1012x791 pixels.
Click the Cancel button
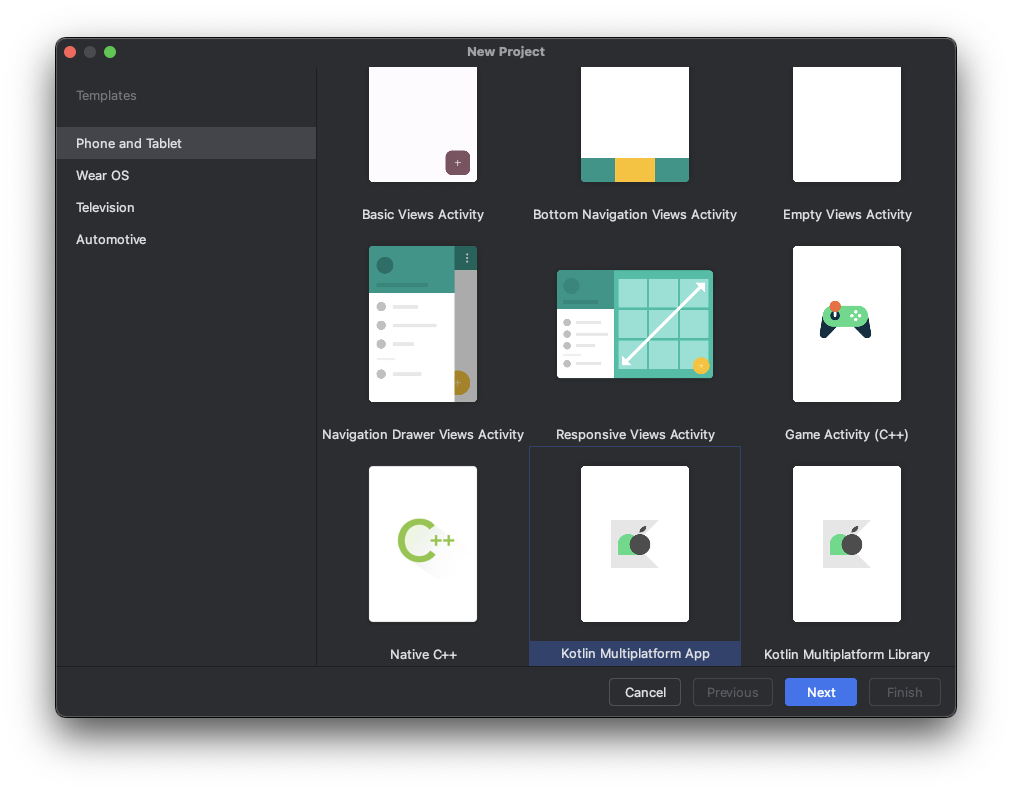click(645, 692)
